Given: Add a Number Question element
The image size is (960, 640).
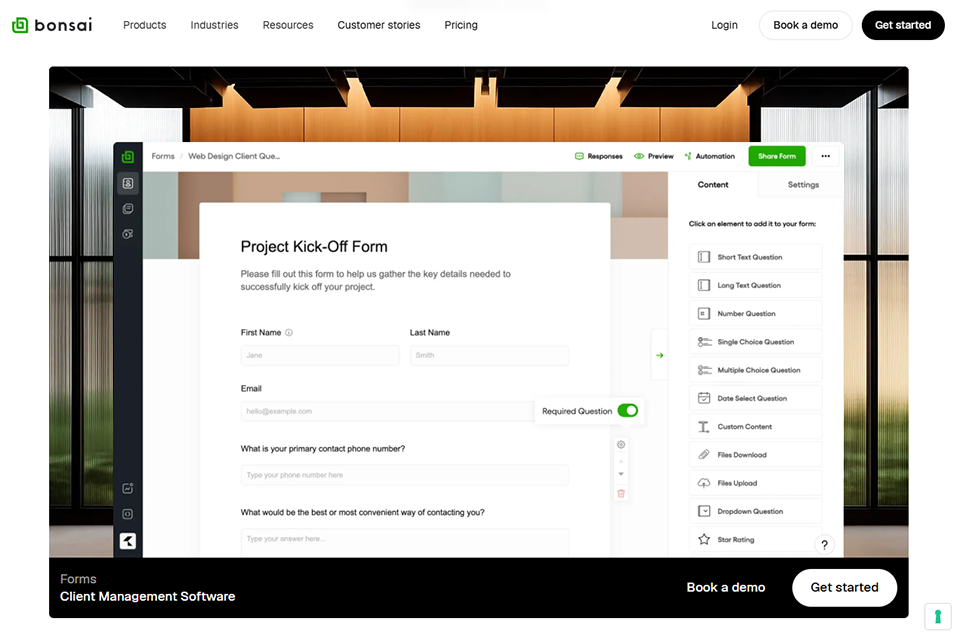Looking at the screenshot, I should click(755, 314).
